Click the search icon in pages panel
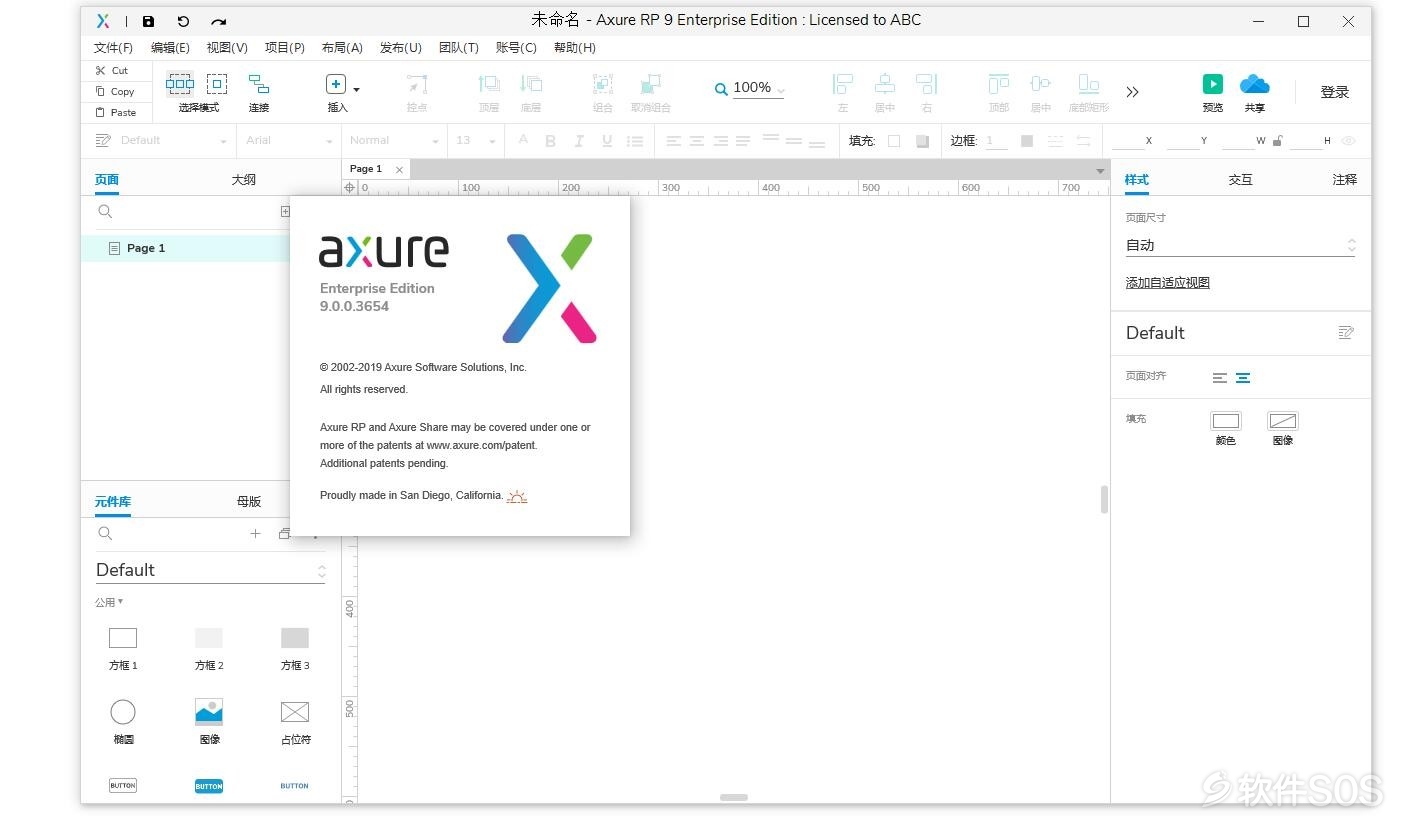Screen dimensions: 1403x821 (105, 212)
